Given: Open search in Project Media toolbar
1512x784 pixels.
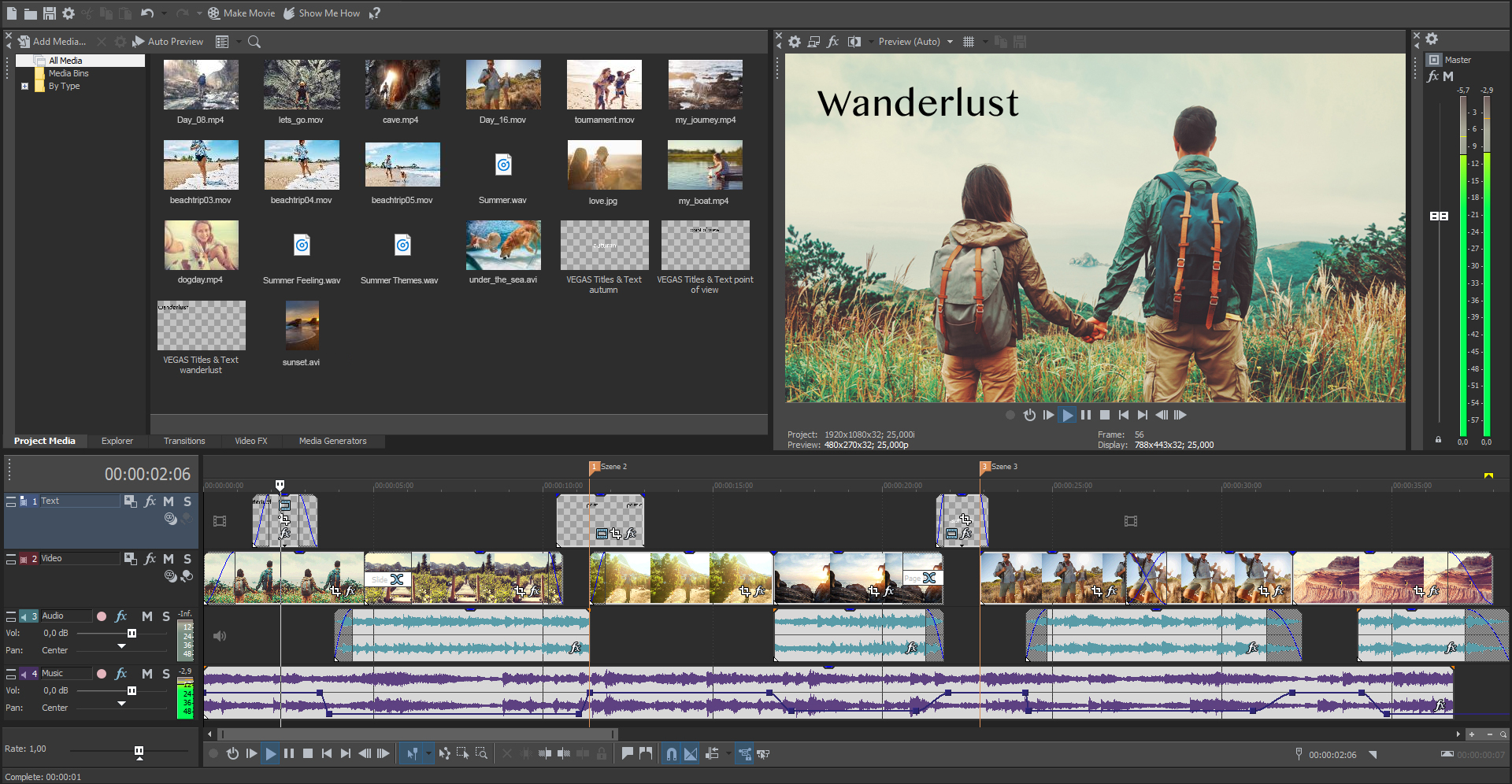Looking at the screenshot, I should [254, 42].
